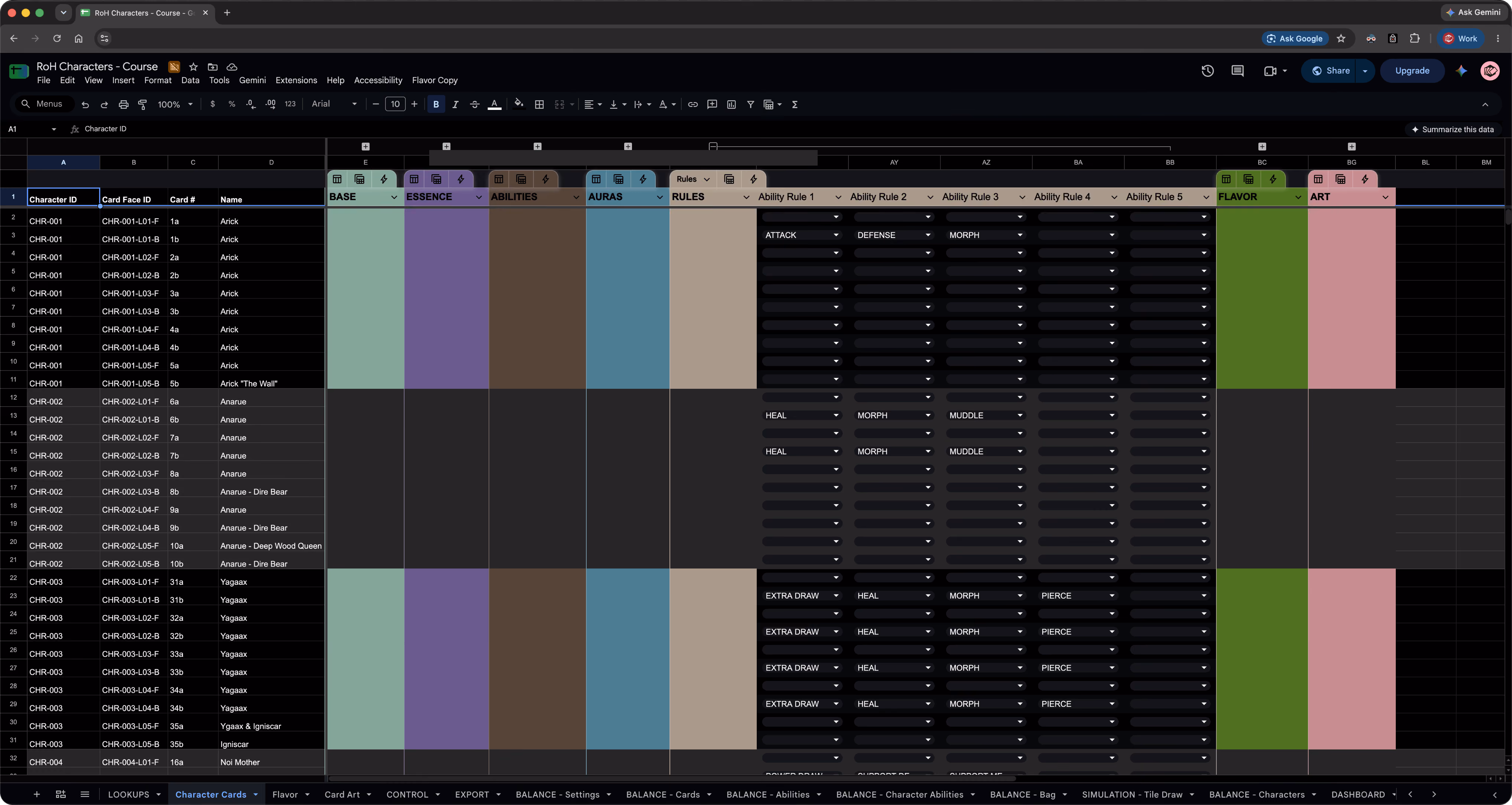Viewport: 1512px width, 805px height.
Task: Click the Star document icon
Action: tap(193, 67)
